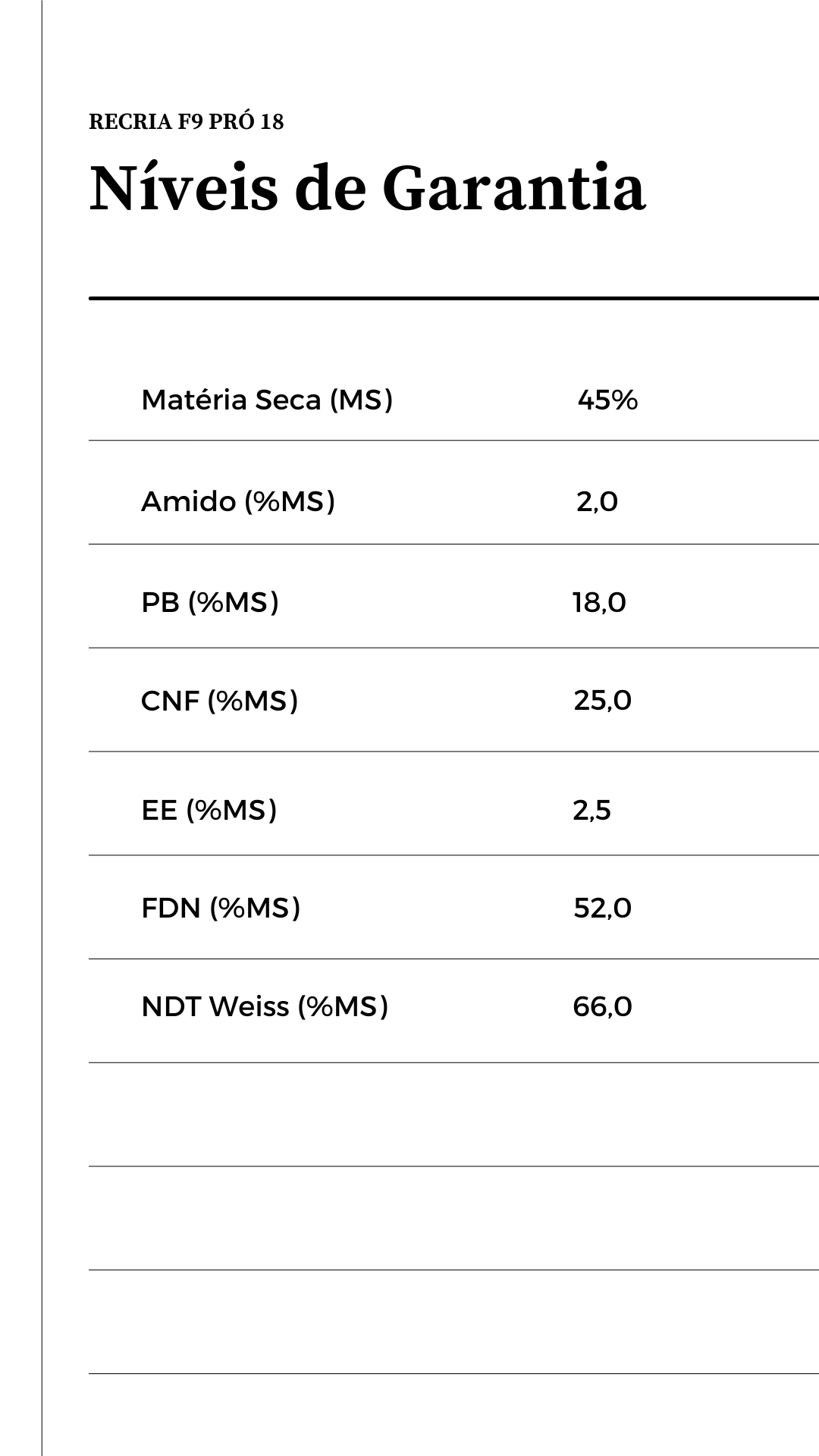Viewport: 819px width, 1456px height.
Task: Click the 'PB (%MS)' row label
Action: tap(210, 602)
